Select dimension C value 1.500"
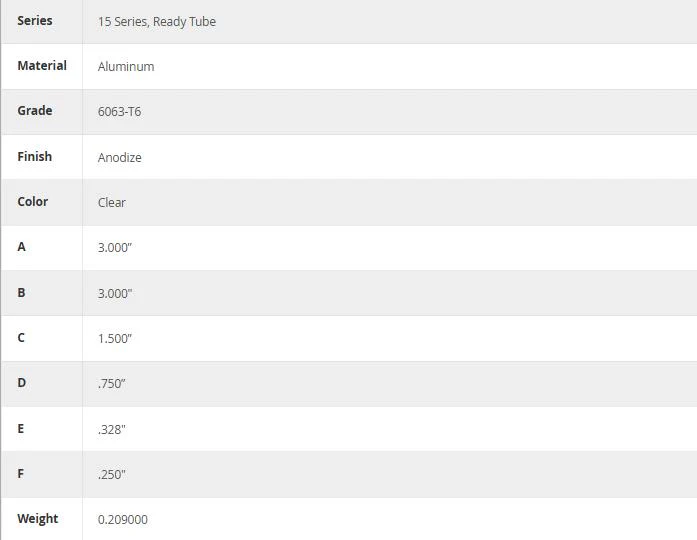 [115, 338]
